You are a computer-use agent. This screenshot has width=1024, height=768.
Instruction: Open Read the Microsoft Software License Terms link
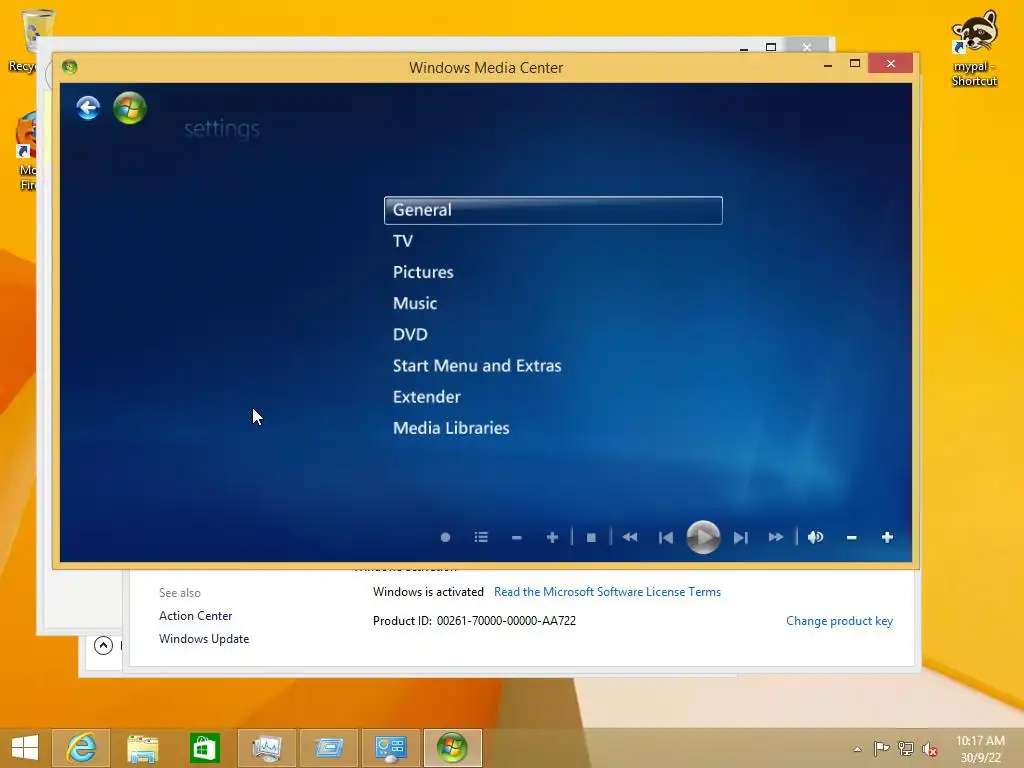click(607, 592)
